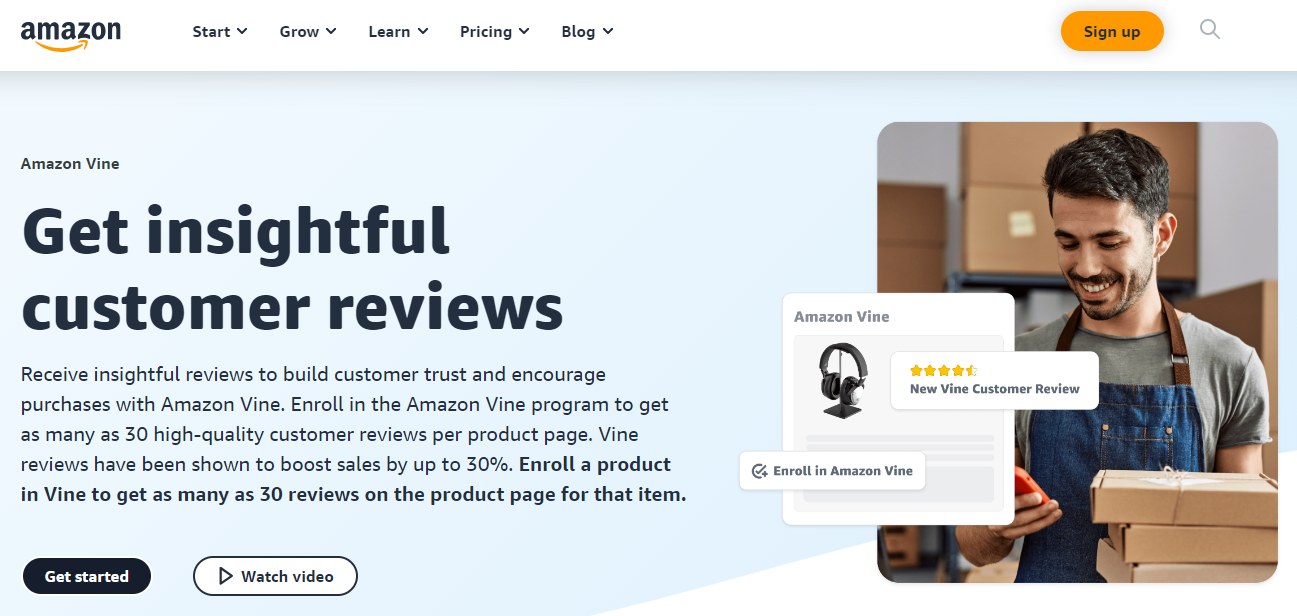Image resolution: width=1297 pixels, height=616 pixels.
Task: Expand the Start menu chevron
Action: click(x=242, y=32)
